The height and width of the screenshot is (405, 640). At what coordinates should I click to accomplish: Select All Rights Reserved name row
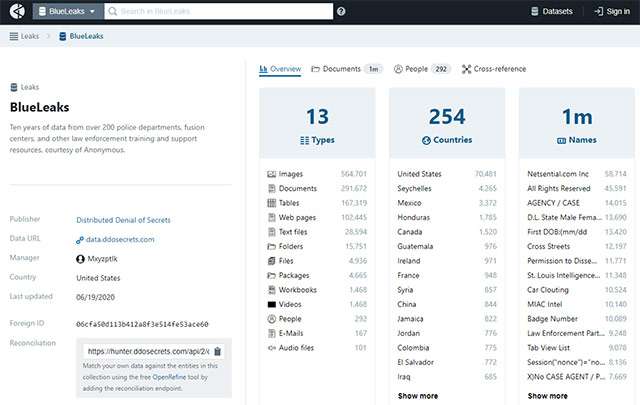(x=577, y=189)
